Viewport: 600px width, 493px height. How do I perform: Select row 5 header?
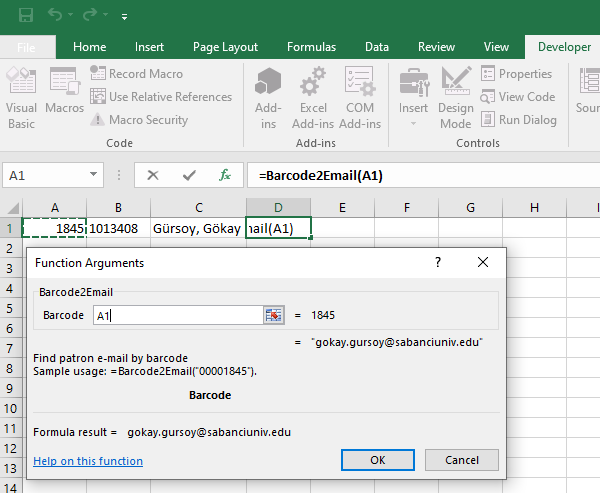tap(11, 308)
